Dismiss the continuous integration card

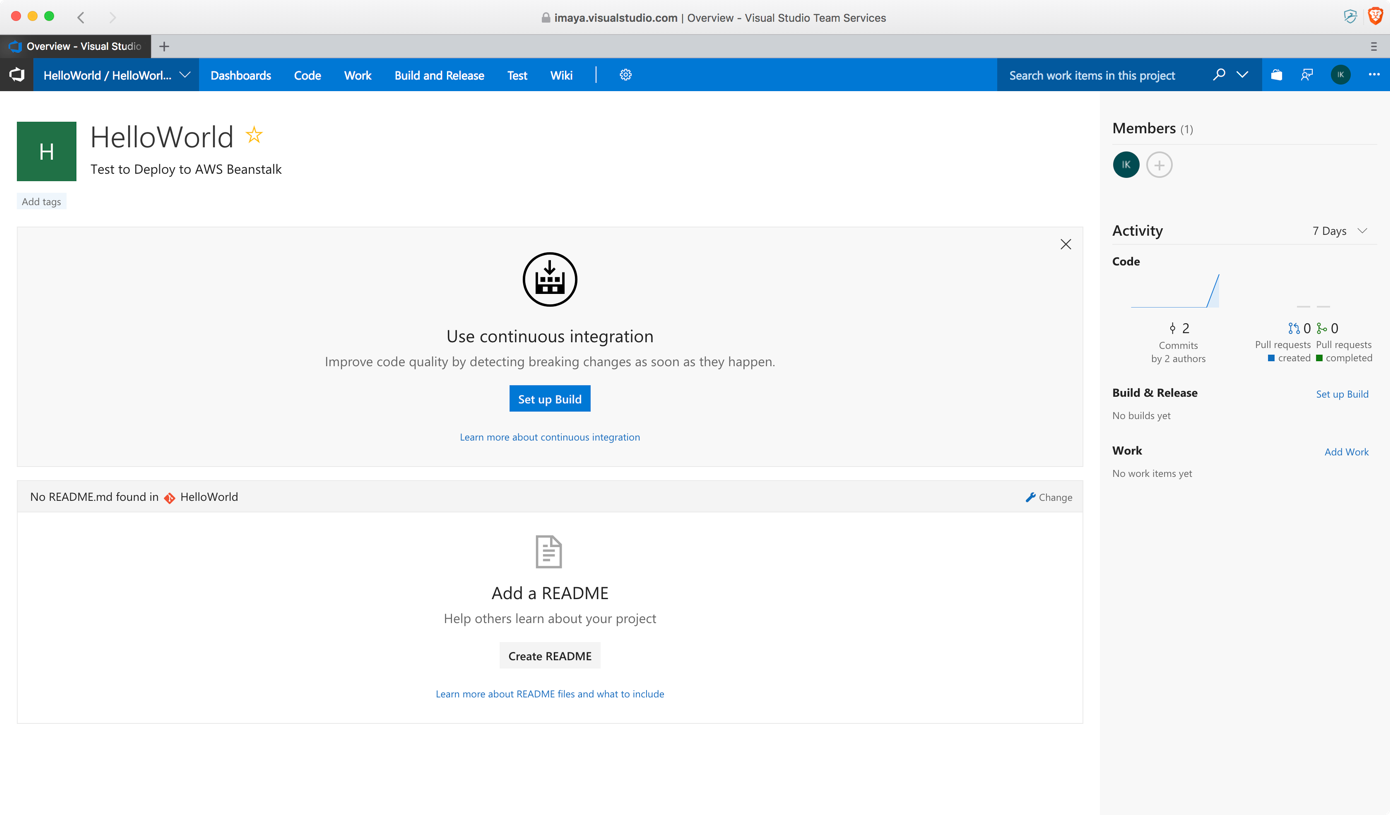coord(1066,244)
